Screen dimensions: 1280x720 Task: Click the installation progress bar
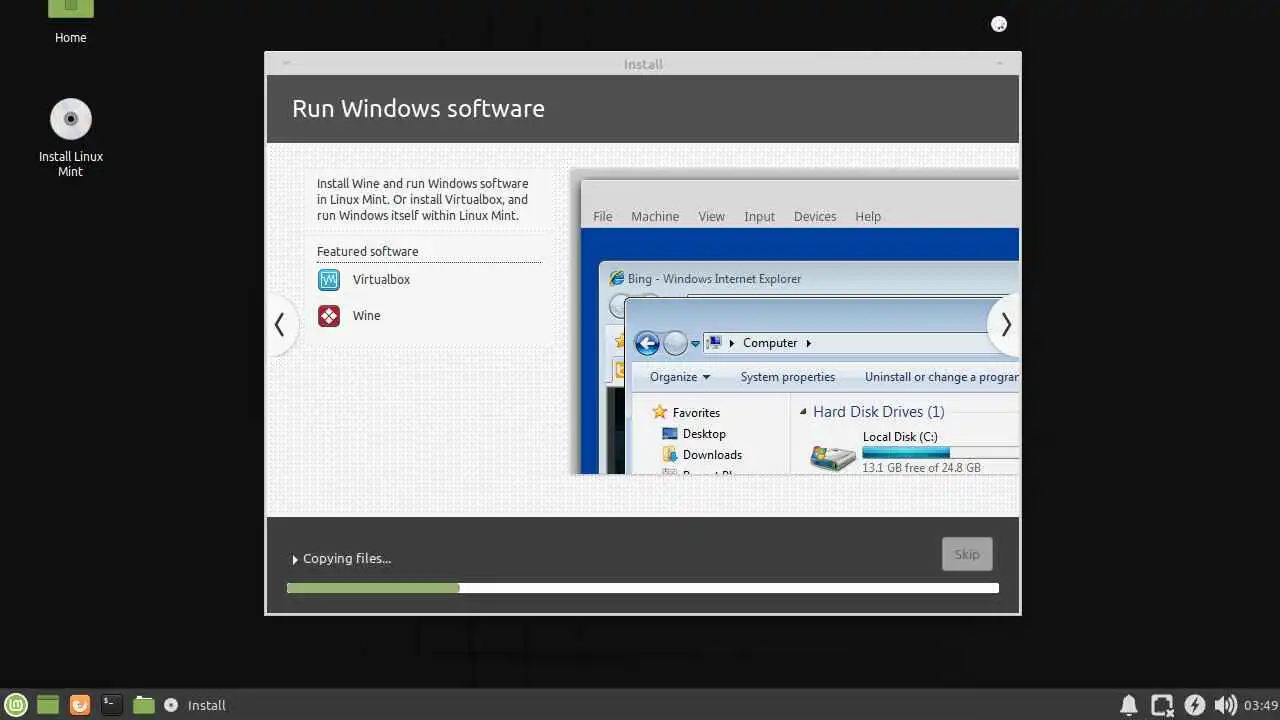click(x=642, y=588)
